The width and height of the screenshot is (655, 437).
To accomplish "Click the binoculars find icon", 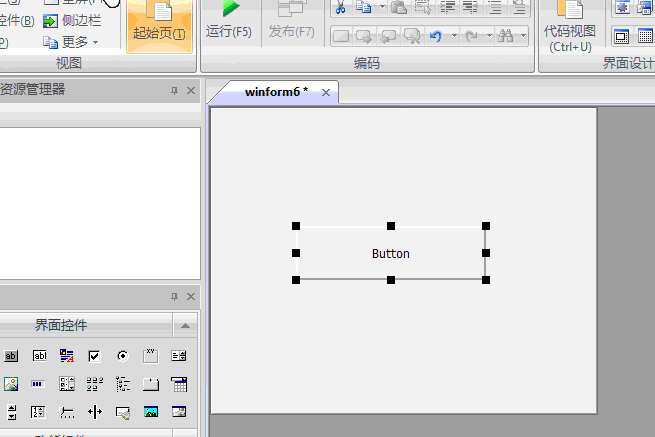I will [505, 36].
